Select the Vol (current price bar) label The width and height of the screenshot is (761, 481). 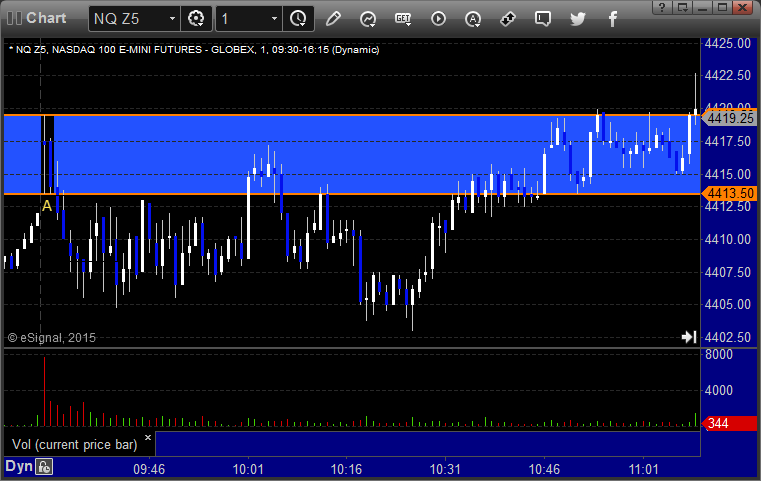(75, 445)
